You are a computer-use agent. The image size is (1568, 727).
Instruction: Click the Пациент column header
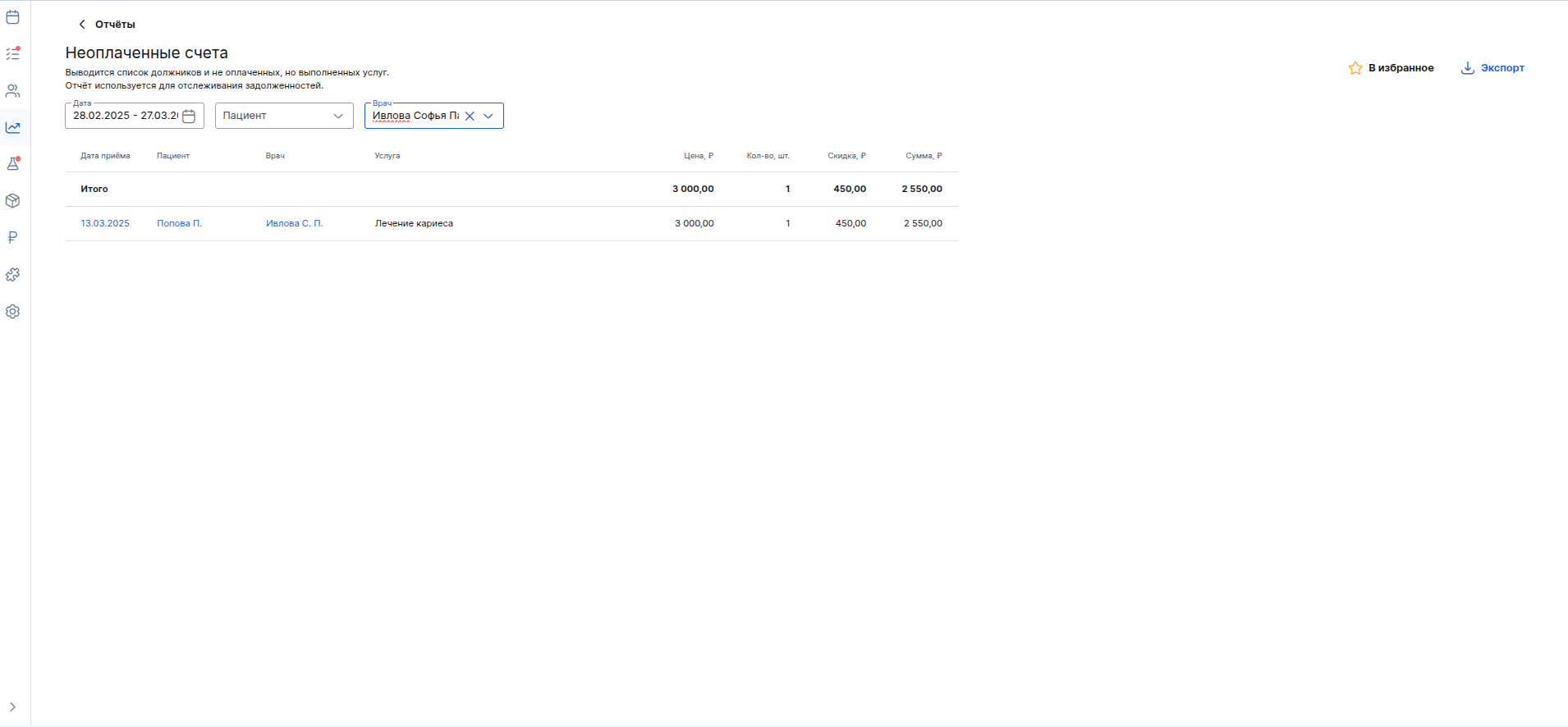coord(173,156)
